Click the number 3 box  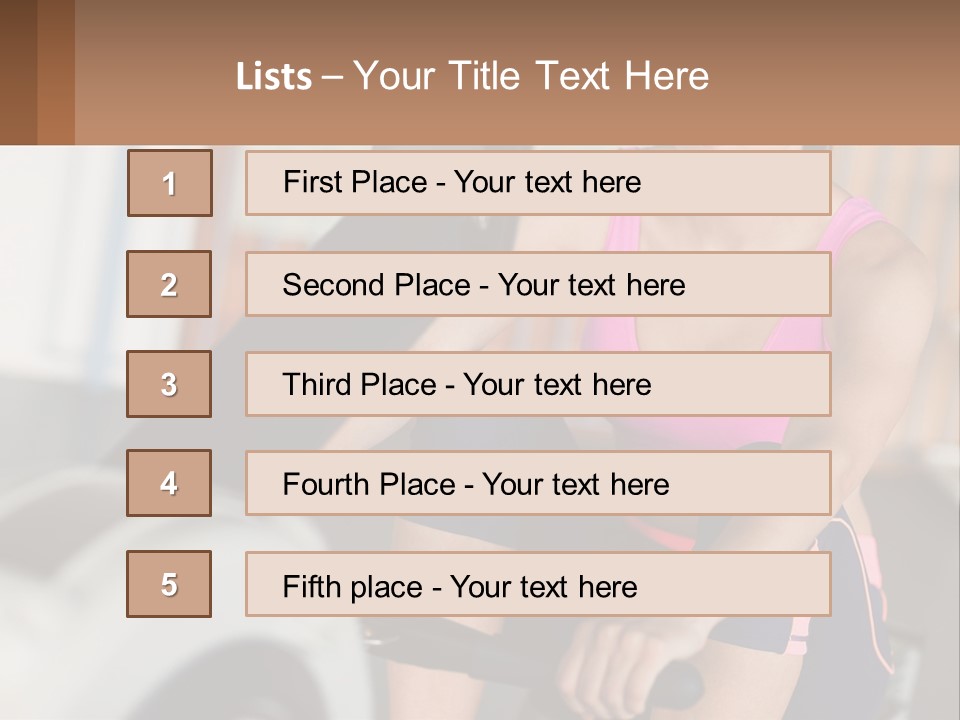click(x=169, y=384)
